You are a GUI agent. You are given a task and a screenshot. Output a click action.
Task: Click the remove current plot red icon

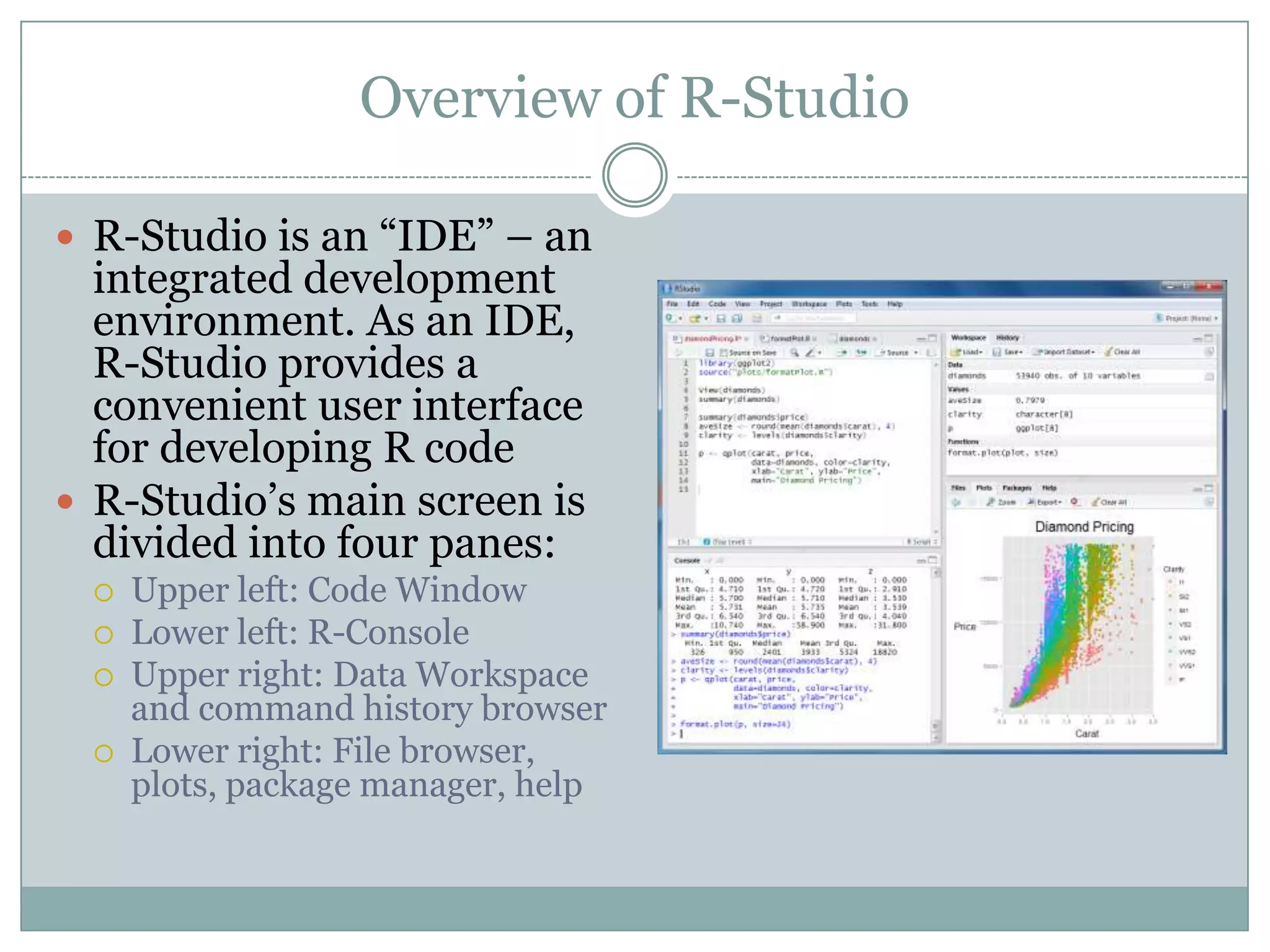tap(1075, 501)
